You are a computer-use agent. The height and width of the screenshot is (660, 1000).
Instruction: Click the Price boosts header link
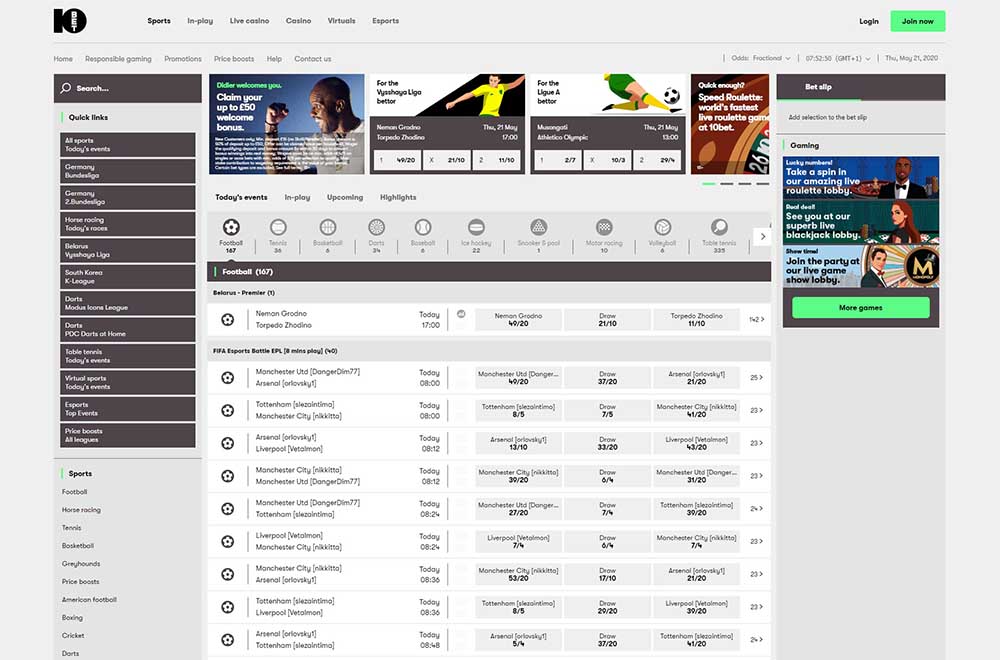233,59
